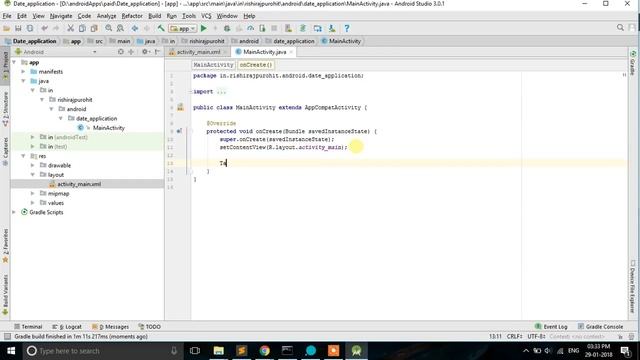Collapse the layout folder
640x360 pixels.
[x=33, y=175]
